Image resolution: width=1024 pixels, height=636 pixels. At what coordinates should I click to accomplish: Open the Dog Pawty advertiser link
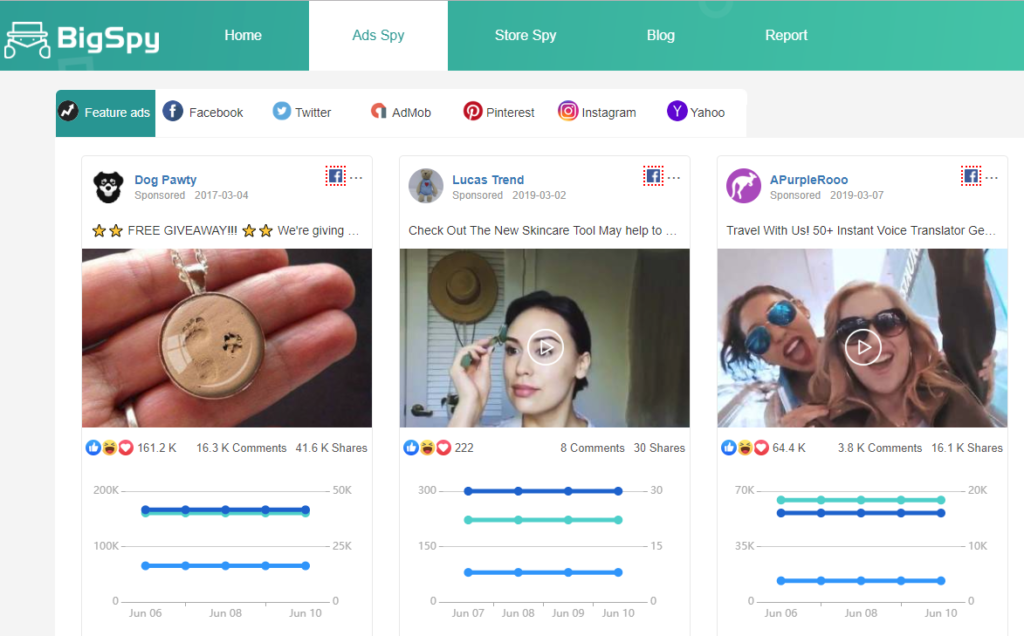(165, 180)
